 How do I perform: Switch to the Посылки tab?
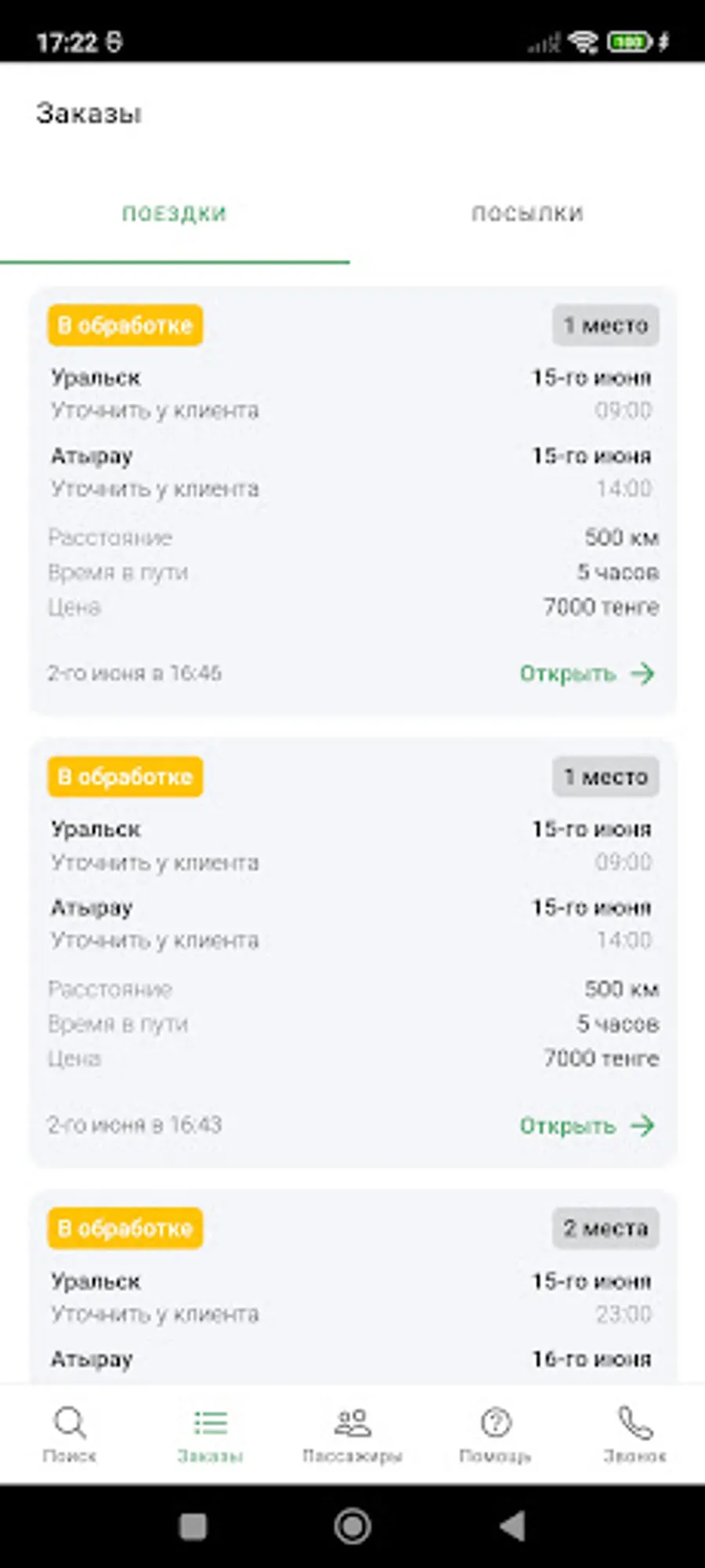[x=527, y=214]
